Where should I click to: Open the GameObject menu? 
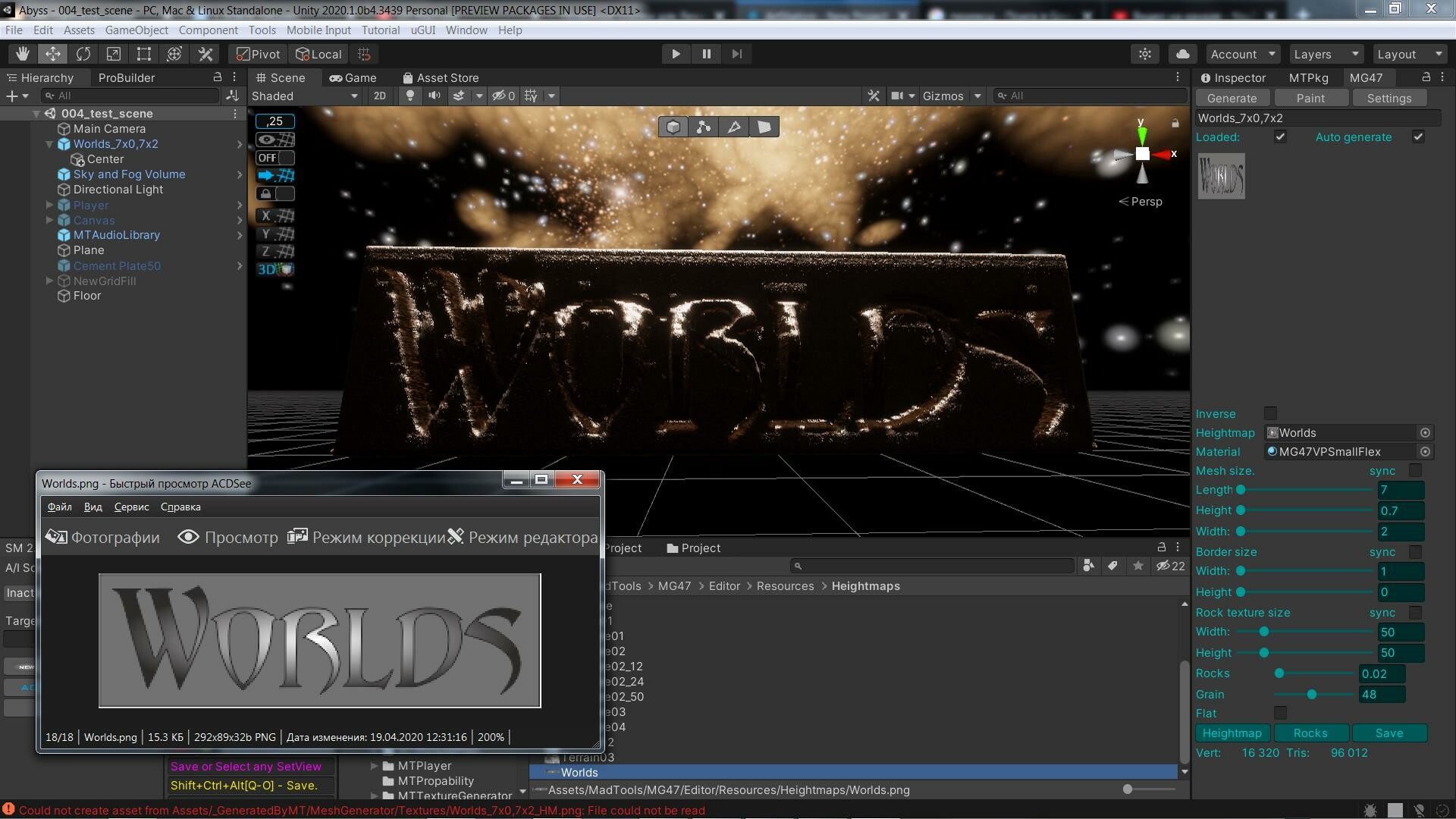click(x=136, y=30)
